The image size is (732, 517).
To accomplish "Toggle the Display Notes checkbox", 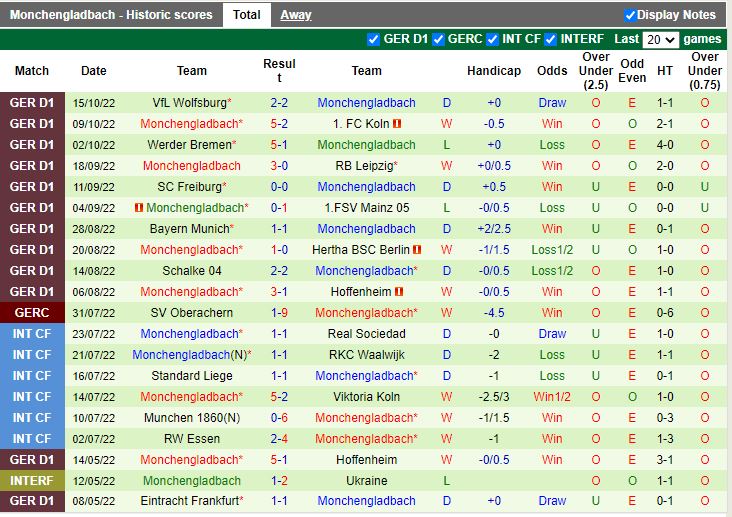I will coord(630,15).
